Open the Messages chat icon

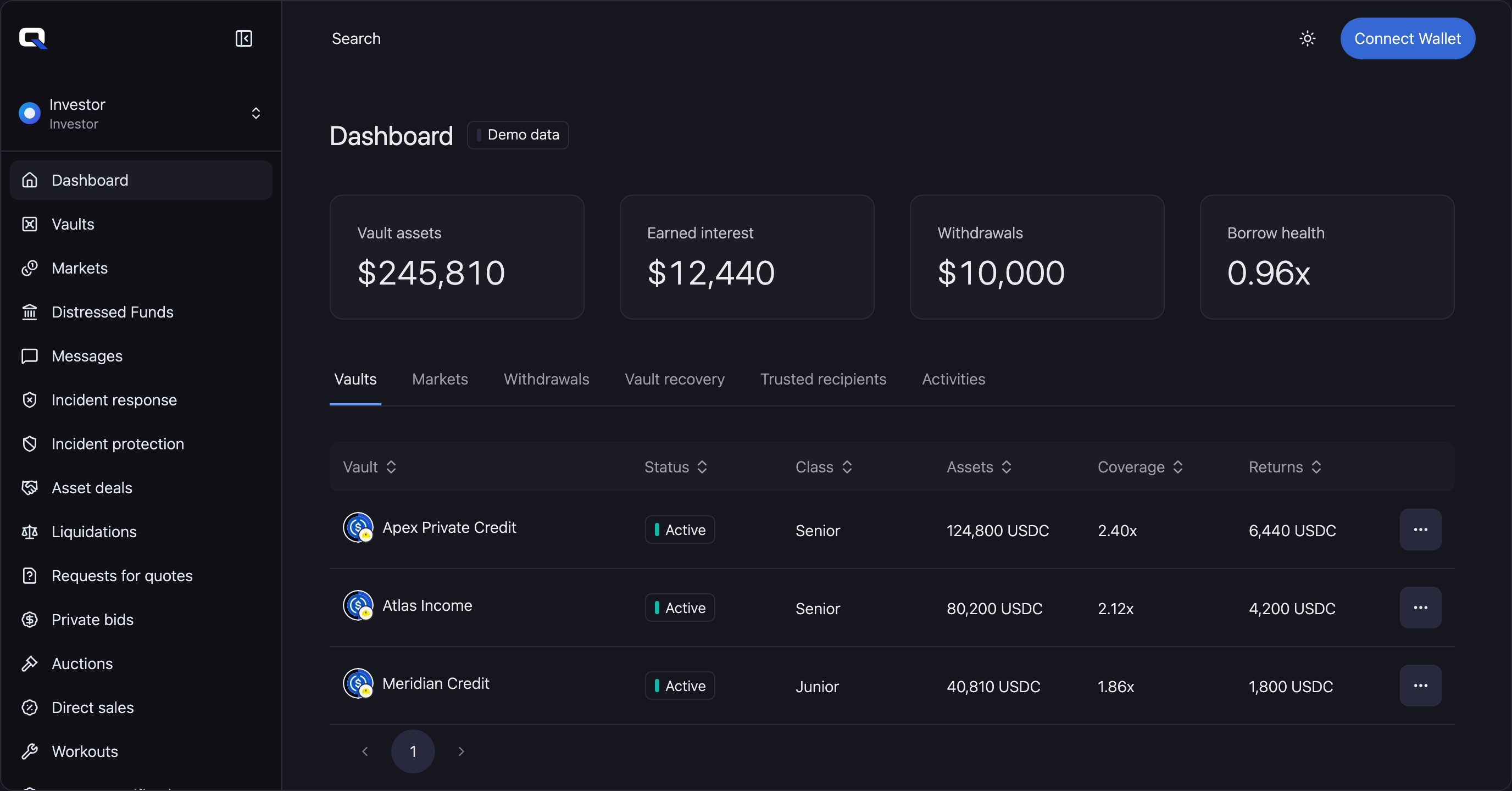point(29,356)
